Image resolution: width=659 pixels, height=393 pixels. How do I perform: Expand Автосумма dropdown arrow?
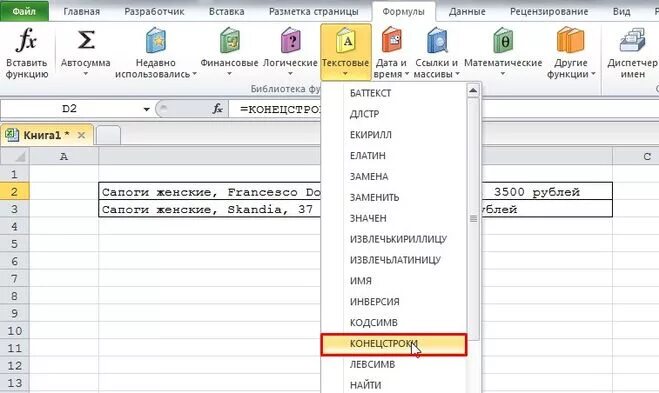(x=85, y=74)
